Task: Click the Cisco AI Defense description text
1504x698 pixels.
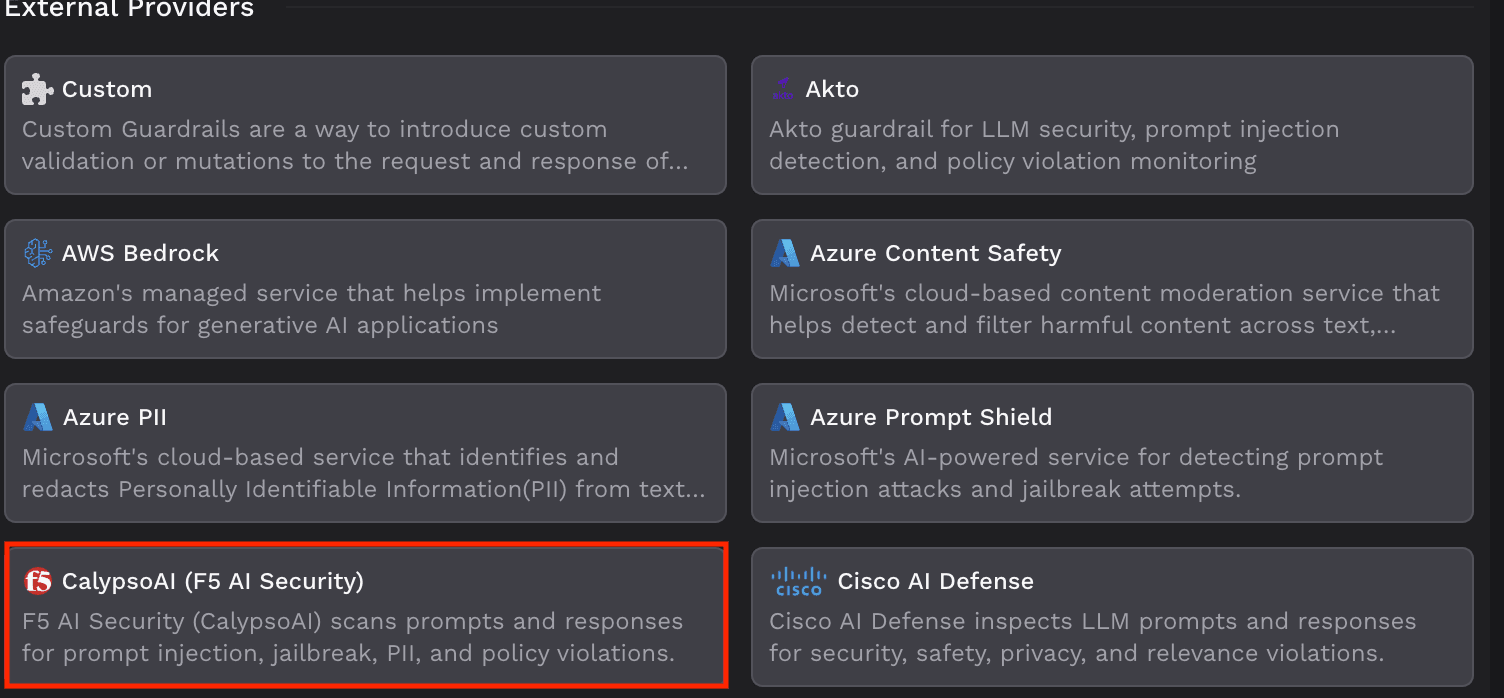Action: pyautogui.click(x=1093, y=637)
